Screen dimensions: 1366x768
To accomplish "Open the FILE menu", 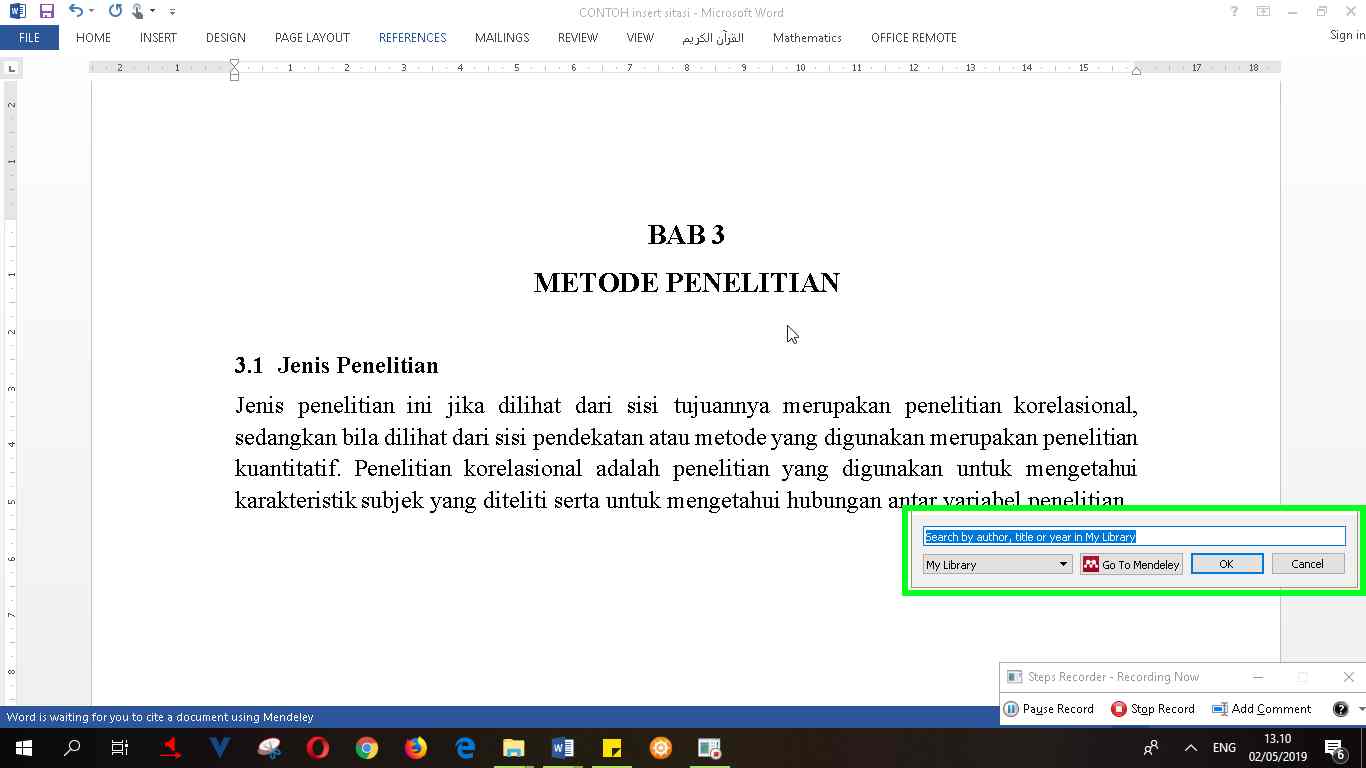I will (x=29, y=38).
